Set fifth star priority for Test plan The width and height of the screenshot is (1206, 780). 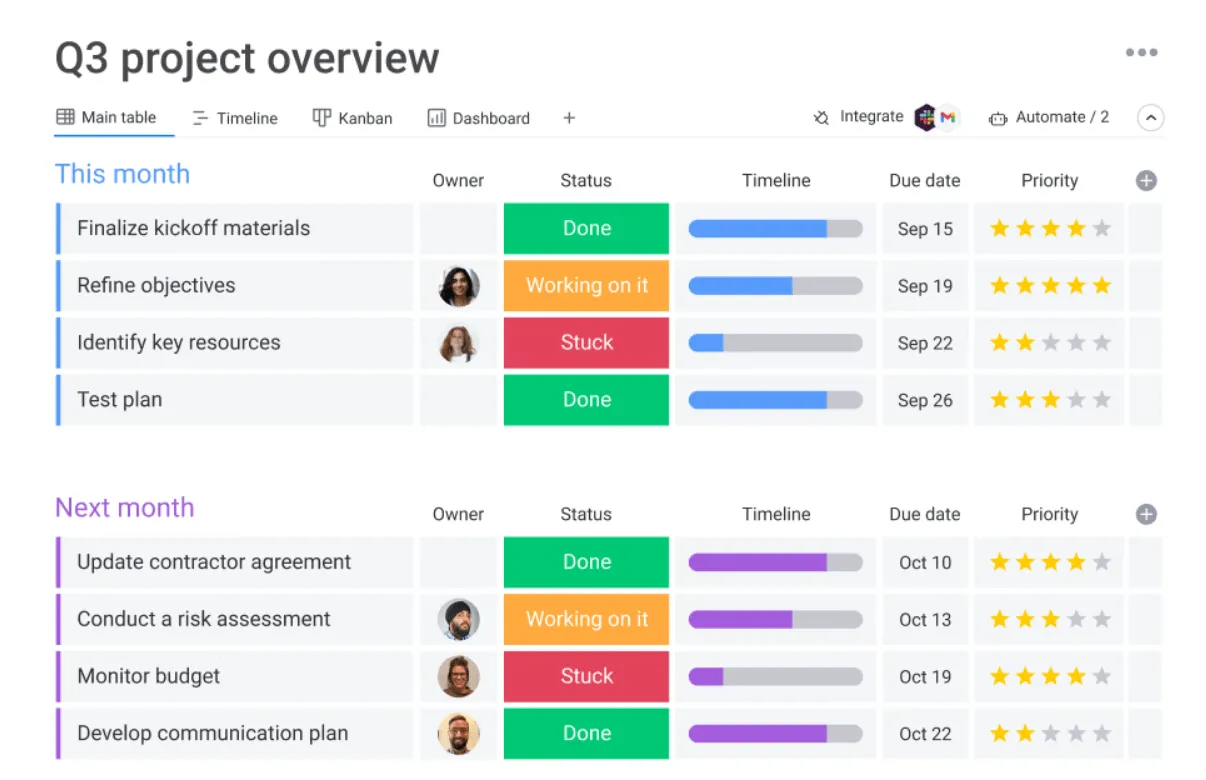coord(1101,400)
